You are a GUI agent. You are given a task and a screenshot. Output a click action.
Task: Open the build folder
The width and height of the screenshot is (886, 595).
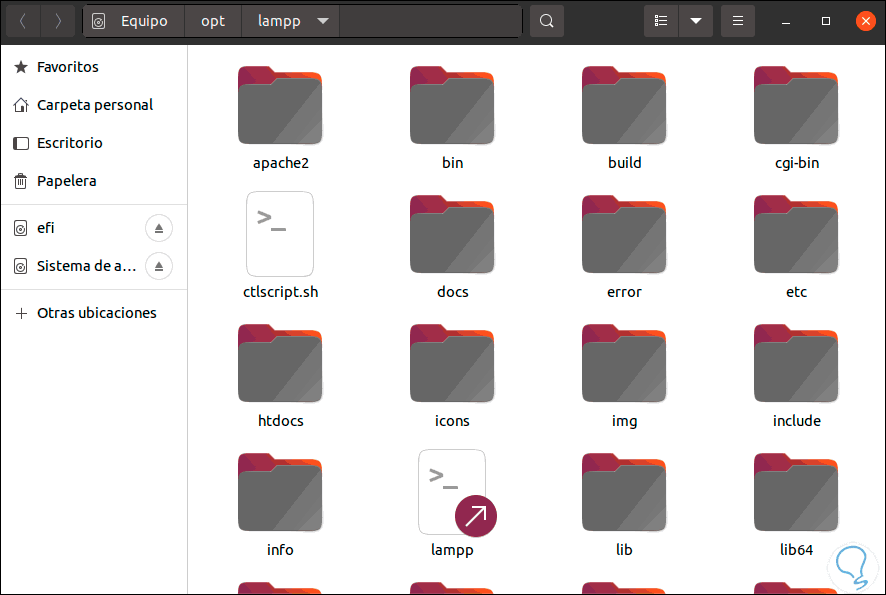[624, 105]
